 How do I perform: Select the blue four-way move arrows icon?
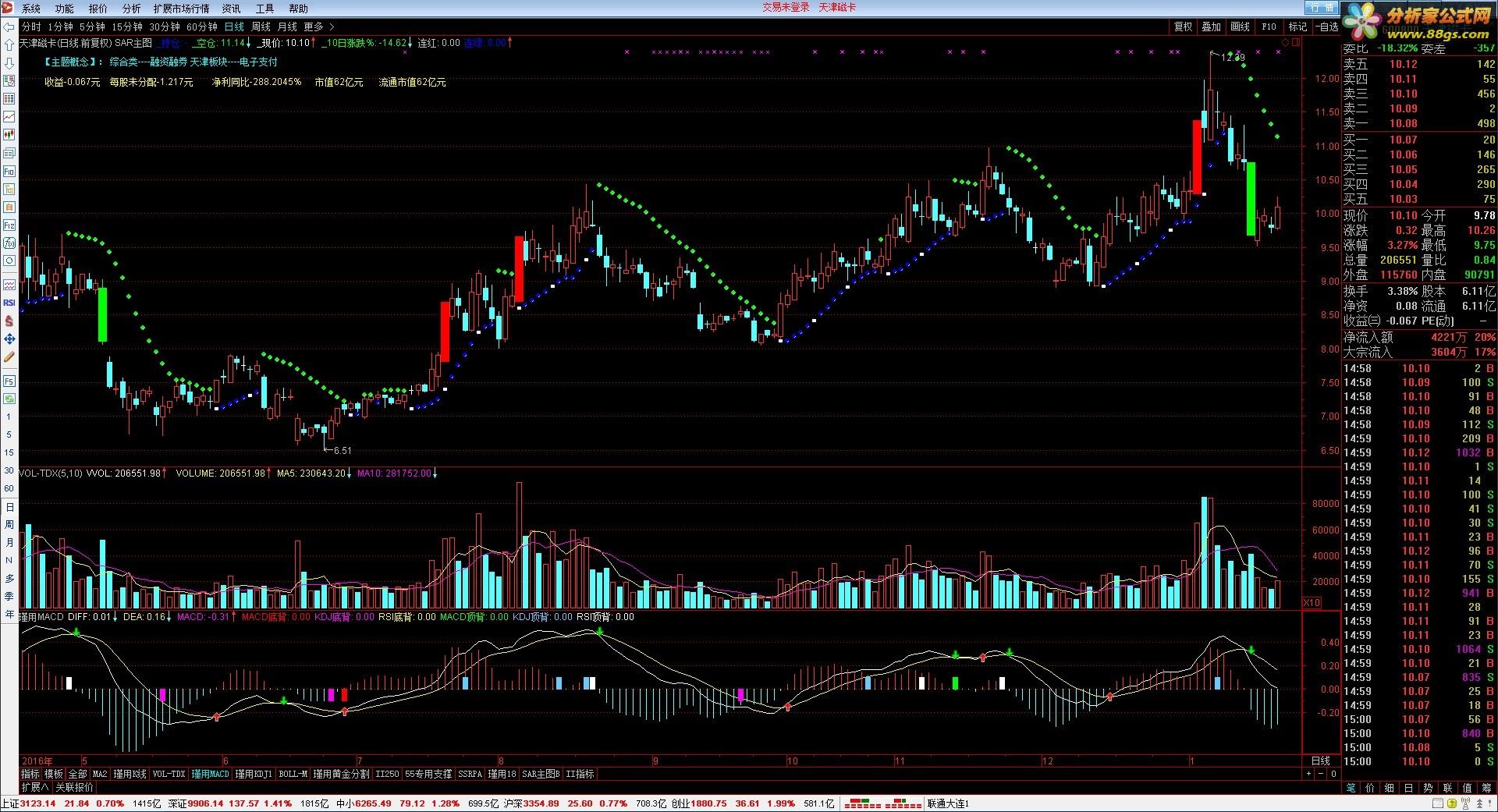point(9,339)
